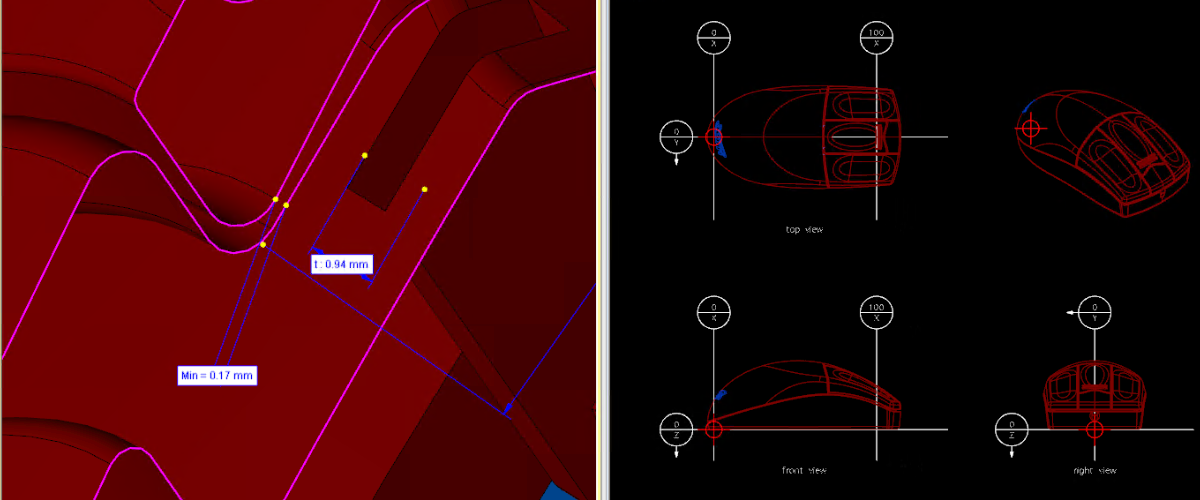
Task: Select the "0 Z" datum bubble left of right view
Action: (1012, 430)
